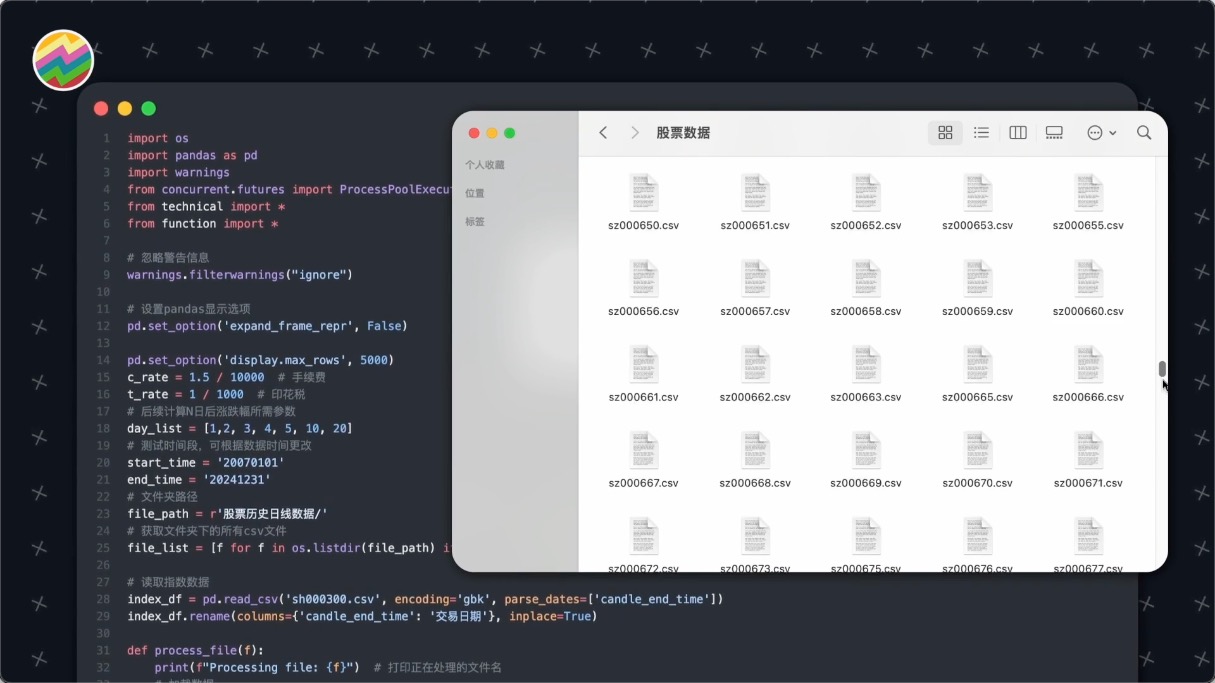Open the ellipsis action menu in Finder
Viewport: 1215px width, 683px height.
[x=1100, y=133]
